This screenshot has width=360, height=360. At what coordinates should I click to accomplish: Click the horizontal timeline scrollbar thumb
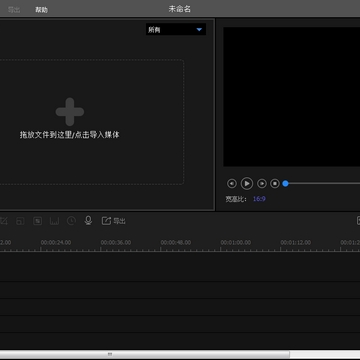click(145, 354)
